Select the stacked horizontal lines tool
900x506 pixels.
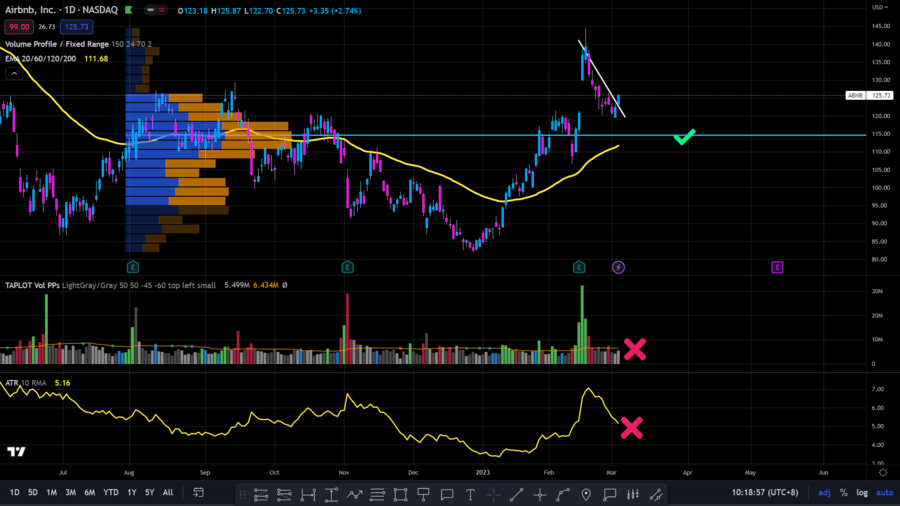pyautogui.click(x=377, y=495)
